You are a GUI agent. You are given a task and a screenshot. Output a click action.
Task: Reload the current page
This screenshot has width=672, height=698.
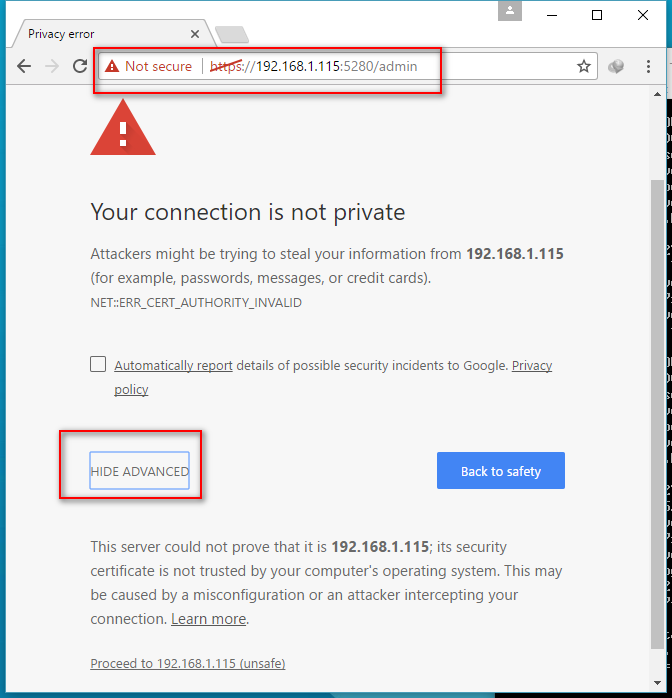[80, 67]
